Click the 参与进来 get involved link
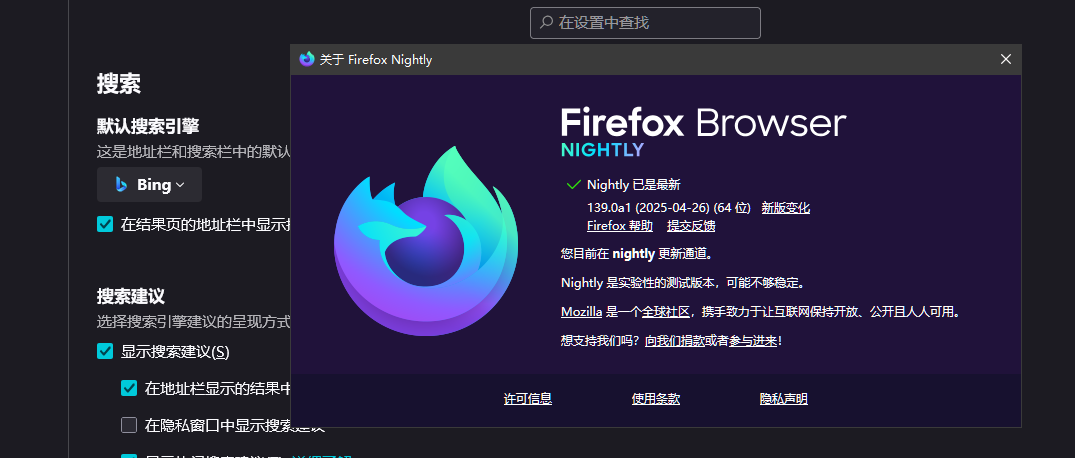1075x458 pixels. tap(753, 341)
